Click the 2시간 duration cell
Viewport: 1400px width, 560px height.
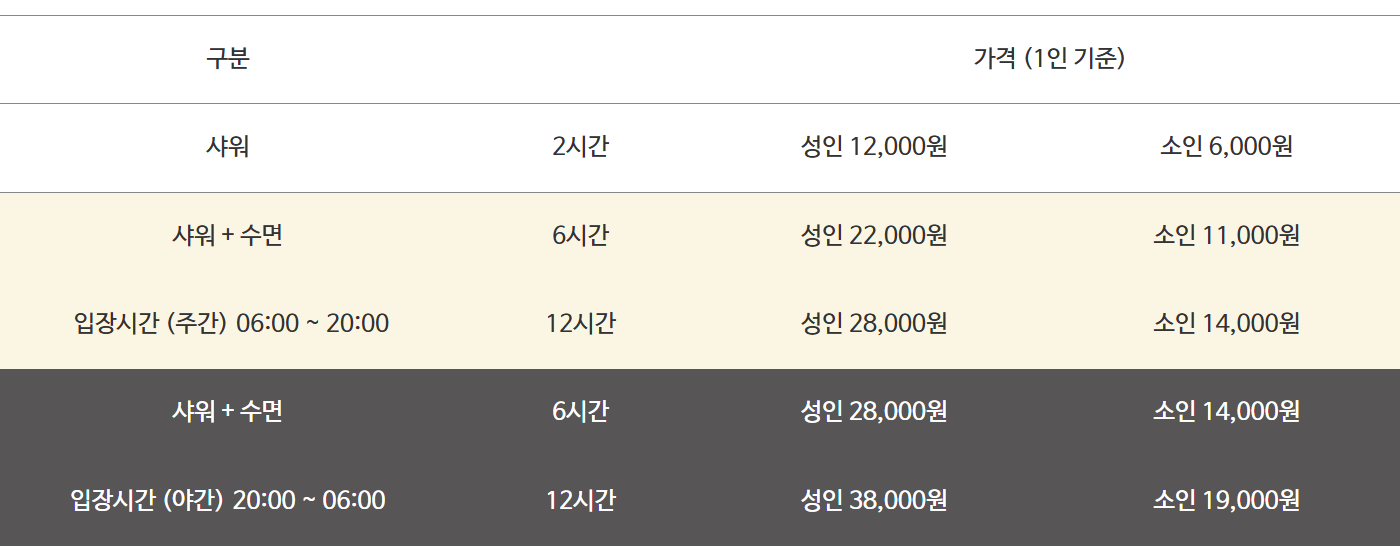pyautogui.click(x=580, y=147)
